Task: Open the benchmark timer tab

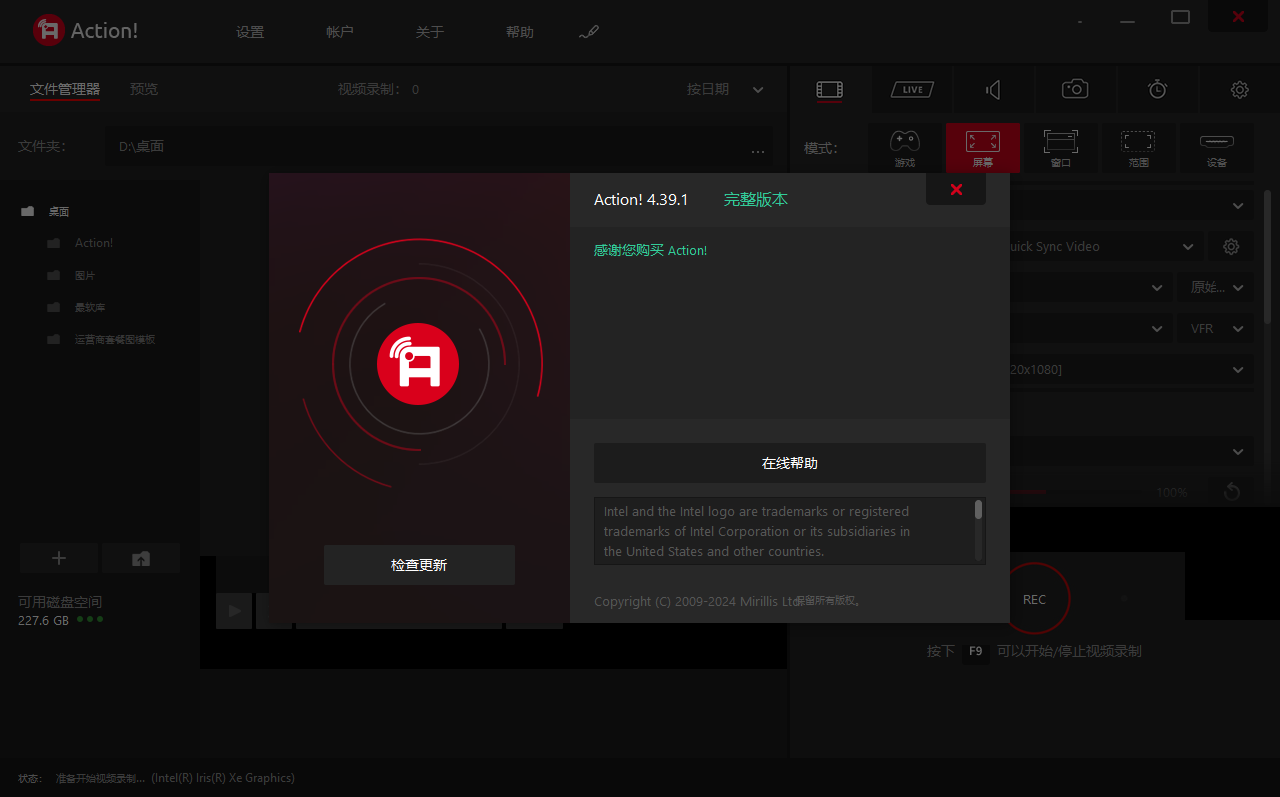Action: [x=1157, y=90]
